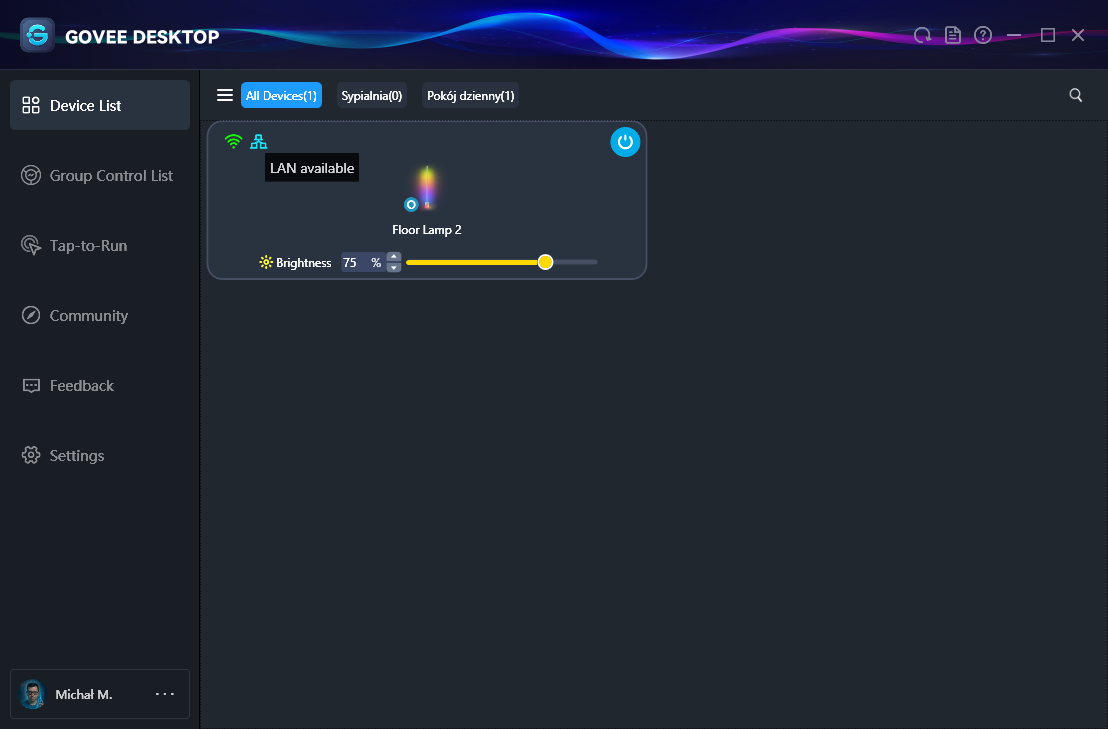
Task: Open the Group Control List page
Action: coord(100,175)
